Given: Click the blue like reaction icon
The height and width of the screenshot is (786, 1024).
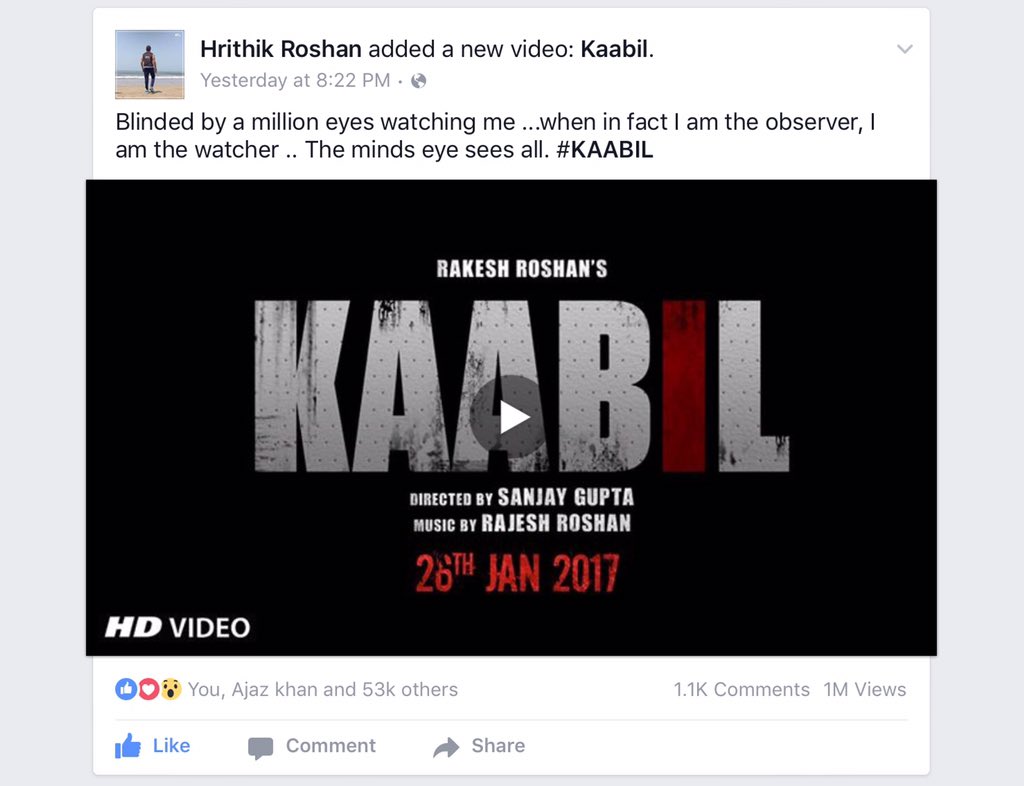Looking at the screenshot, I should (126, 689).
